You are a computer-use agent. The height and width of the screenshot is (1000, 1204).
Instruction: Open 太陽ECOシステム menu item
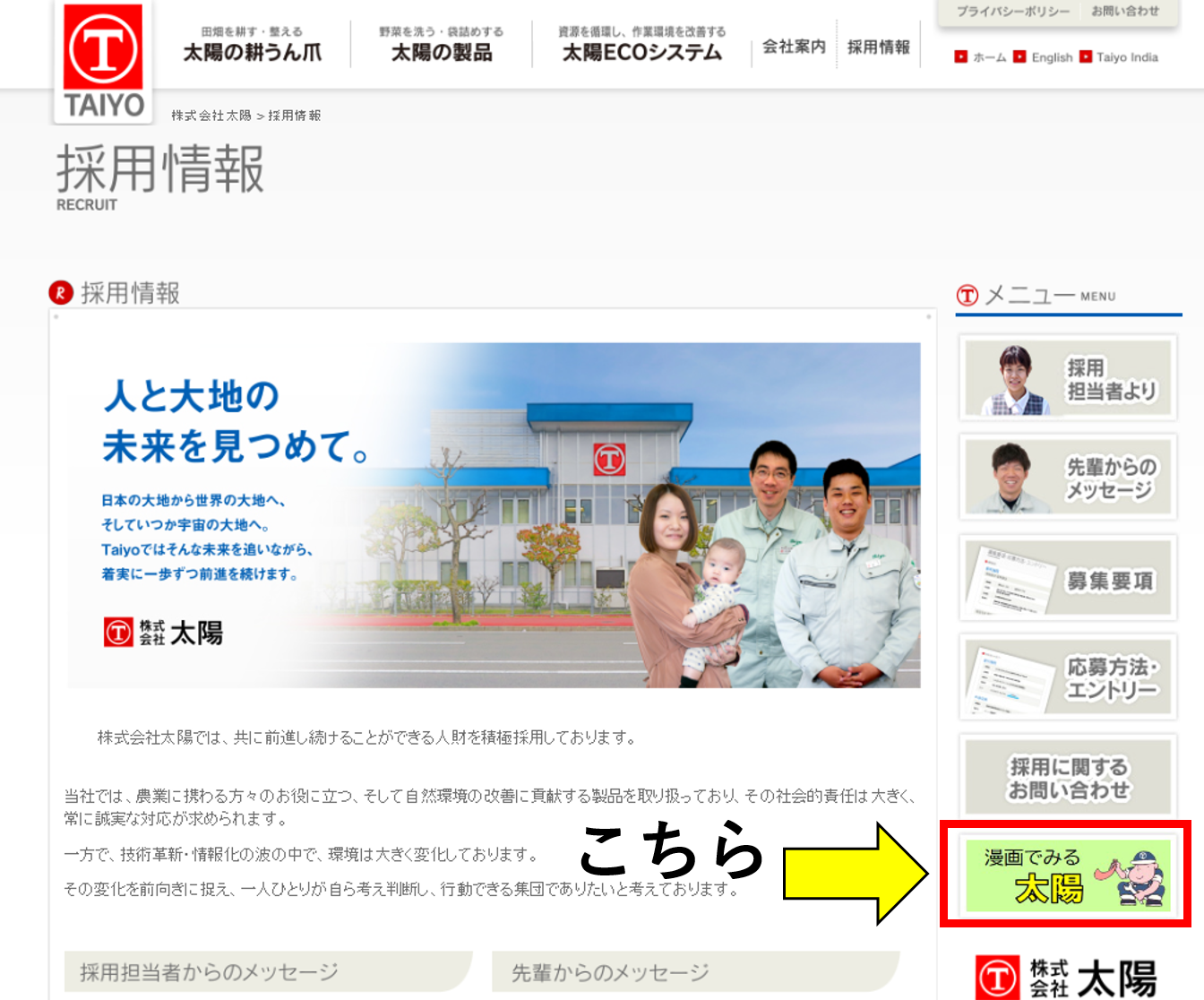pos(641,45)
